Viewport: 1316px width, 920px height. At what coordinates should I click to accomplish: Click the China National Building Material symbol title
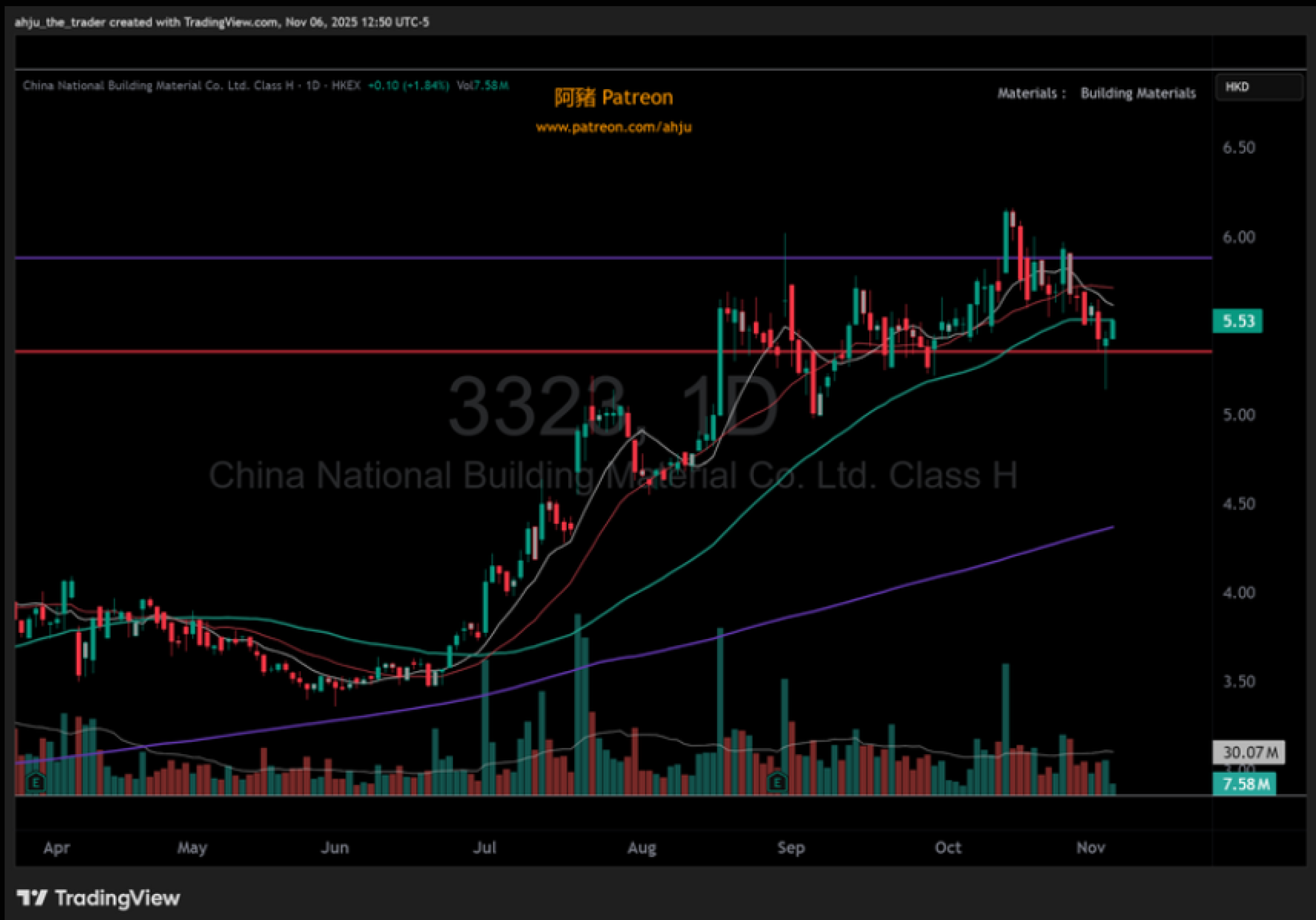pyautogui.click(x=158, y=86)
